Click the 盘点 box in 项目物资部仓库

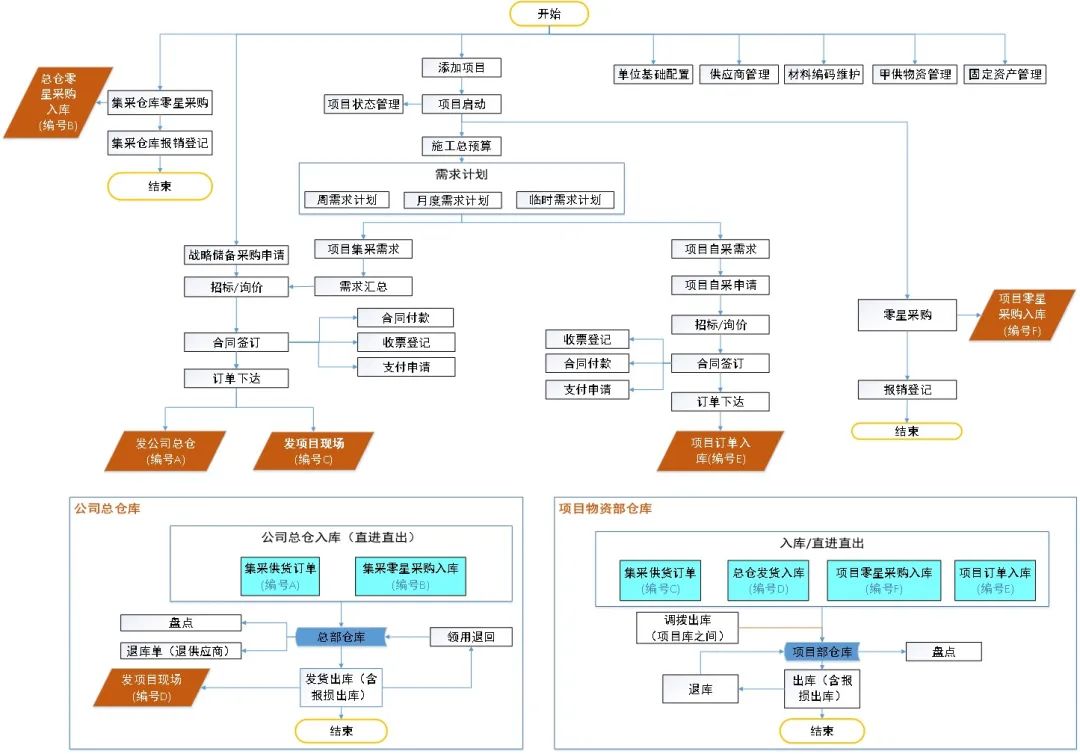point(945,651)
